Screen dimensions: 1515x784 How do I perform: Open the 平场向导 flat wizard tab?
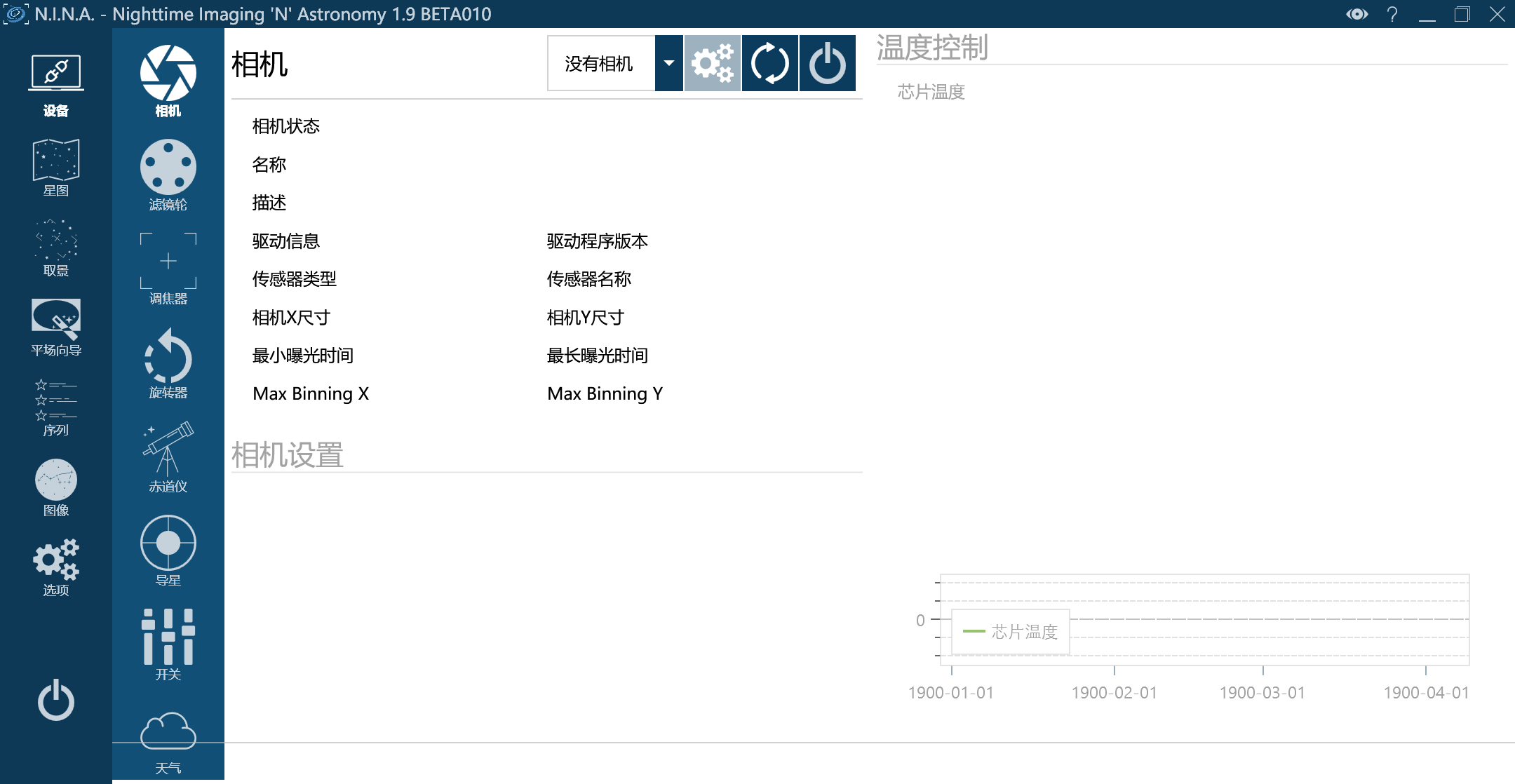coord(56,327)
